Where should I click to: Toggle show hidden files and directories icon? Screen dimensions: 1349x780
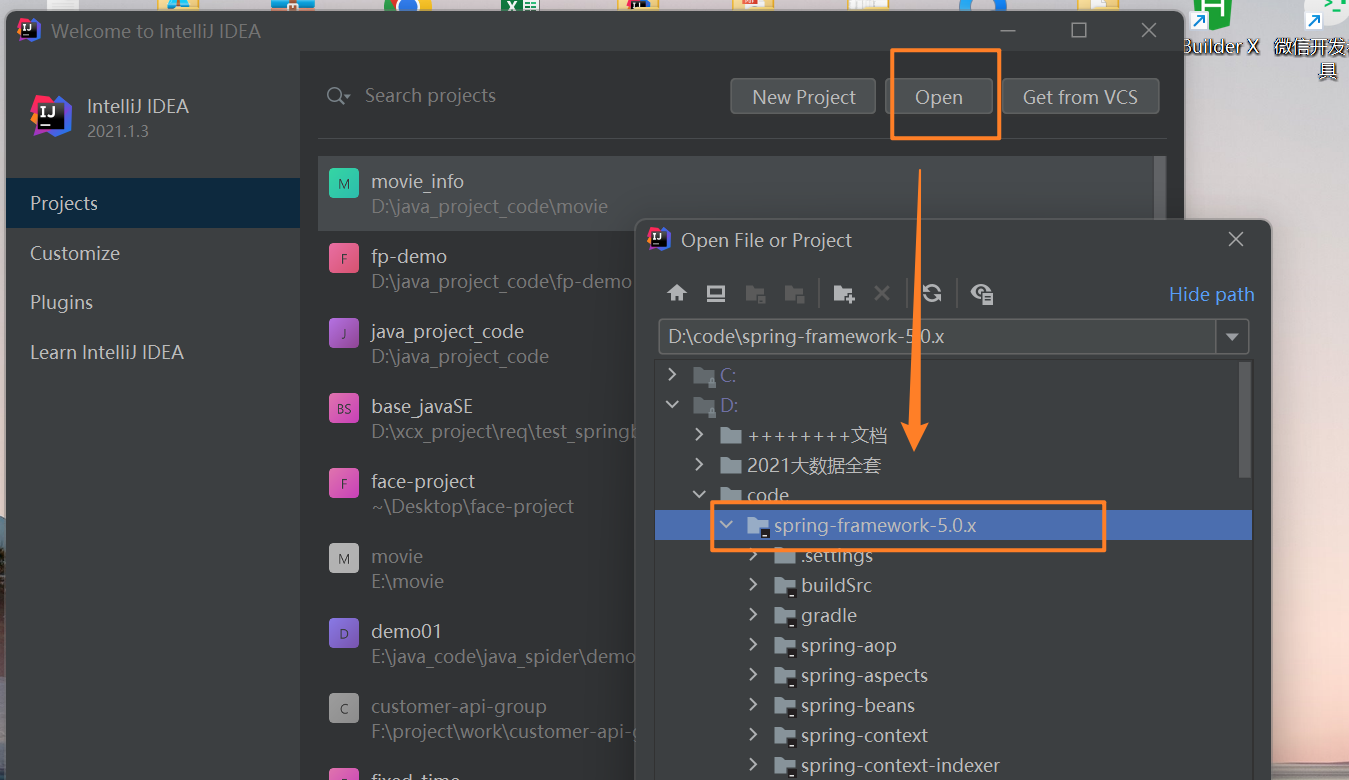(982, 293)
